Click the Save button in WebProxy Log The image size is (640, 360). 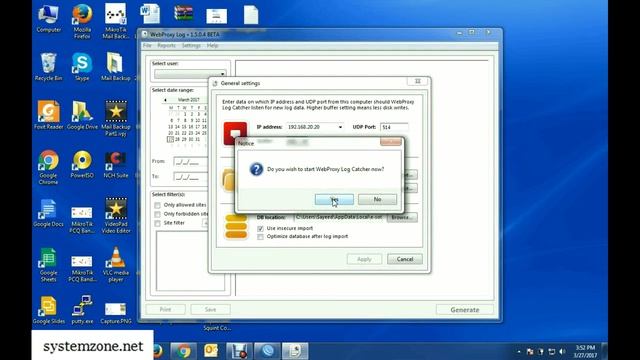[210, 309]
